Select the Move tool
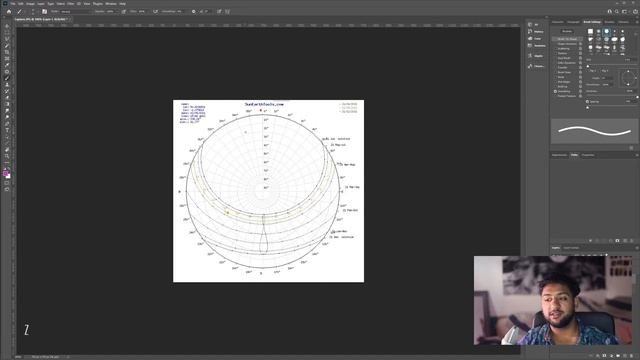The image size is (640, 360). (x=7, y=26)
